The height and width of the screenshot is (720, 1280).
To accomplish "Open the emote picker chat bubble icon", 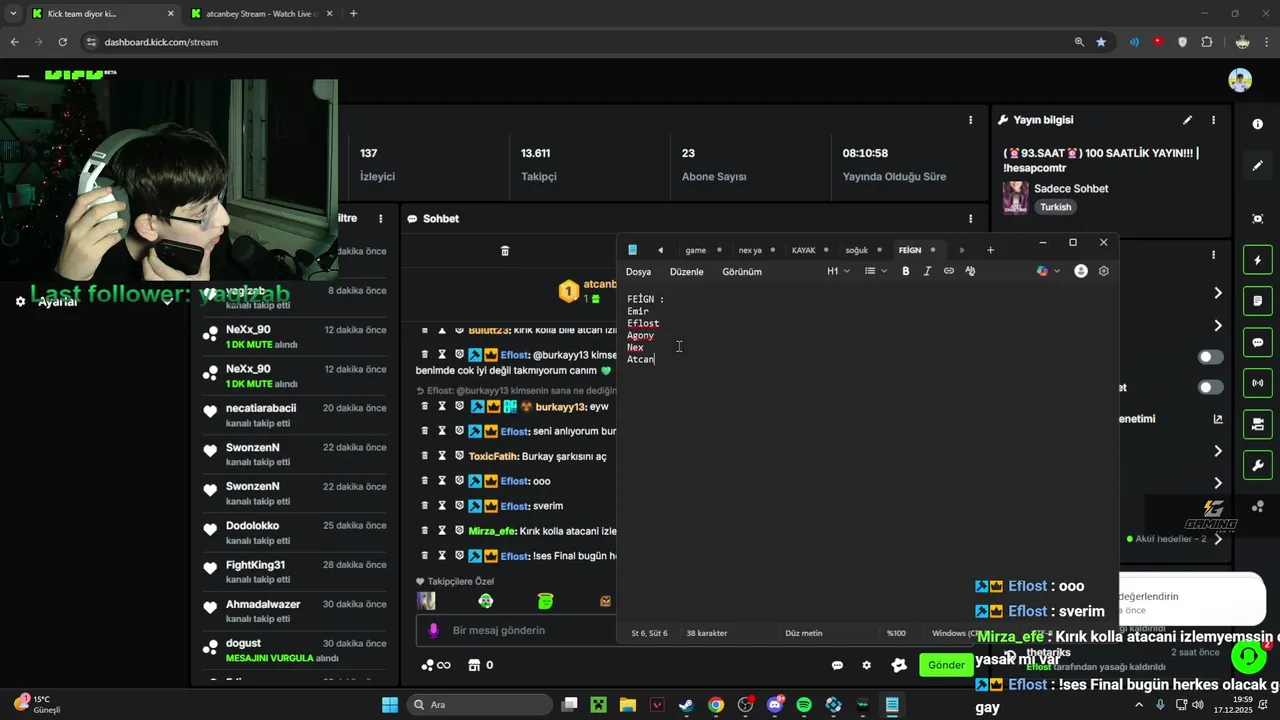I will (x=837, y=665).
